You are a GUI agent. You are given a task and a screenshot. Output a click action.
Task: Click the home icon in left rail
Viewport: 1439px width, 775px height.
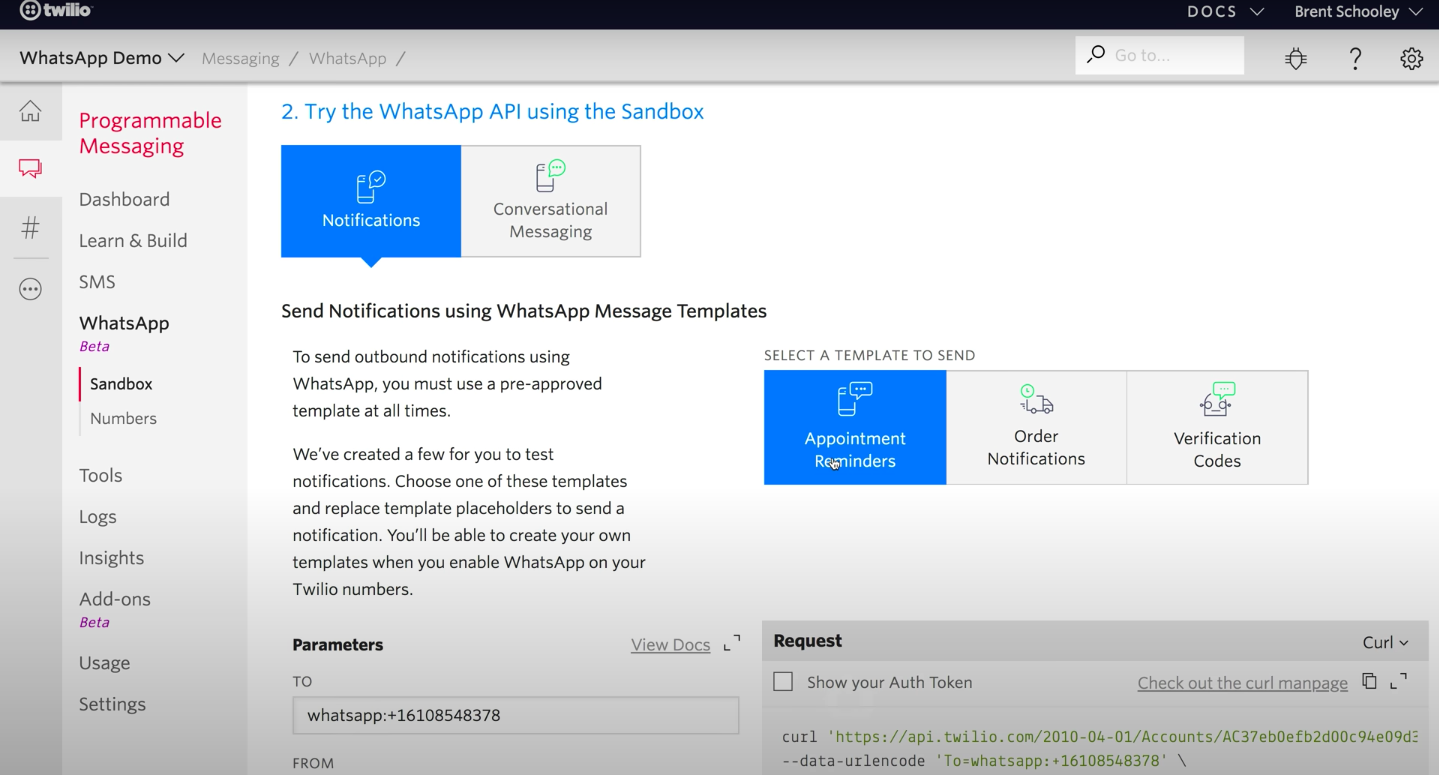(30, 111)
